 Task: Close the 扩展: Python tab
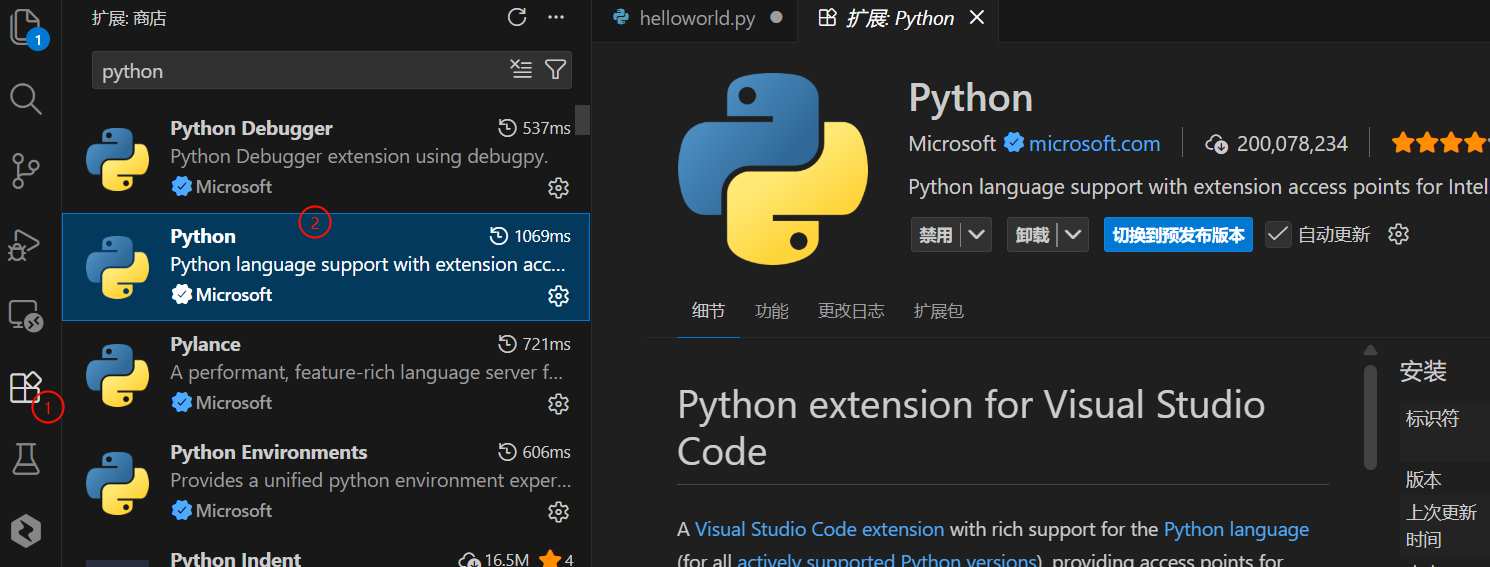[977, 18]
